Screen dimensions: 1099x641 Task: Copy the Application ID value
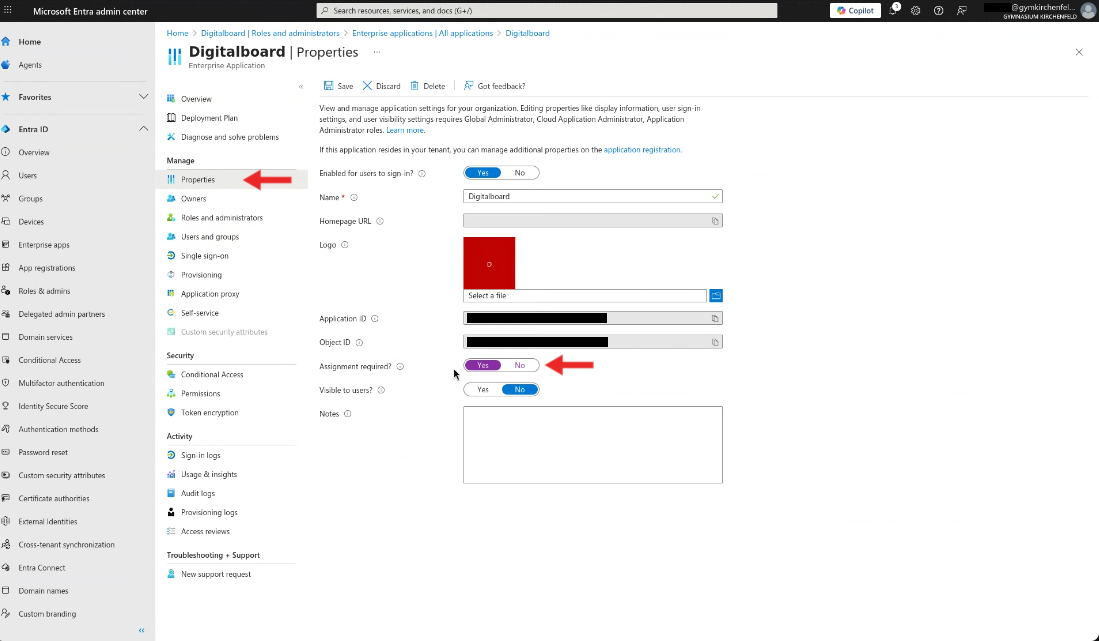tap(716, 318)
